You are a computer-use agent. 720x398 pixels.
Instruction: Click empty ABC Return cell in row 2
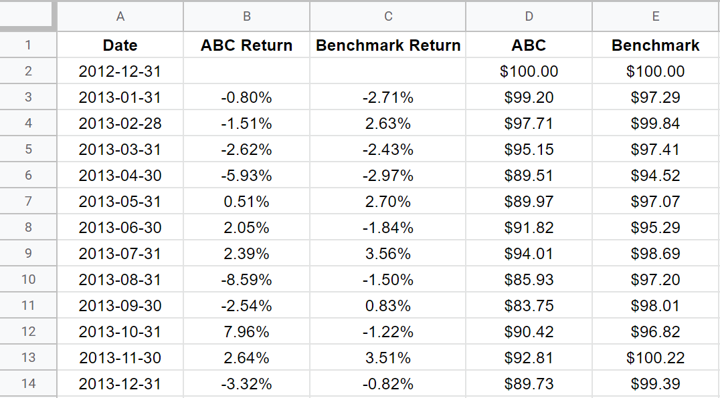pos(247,71)
